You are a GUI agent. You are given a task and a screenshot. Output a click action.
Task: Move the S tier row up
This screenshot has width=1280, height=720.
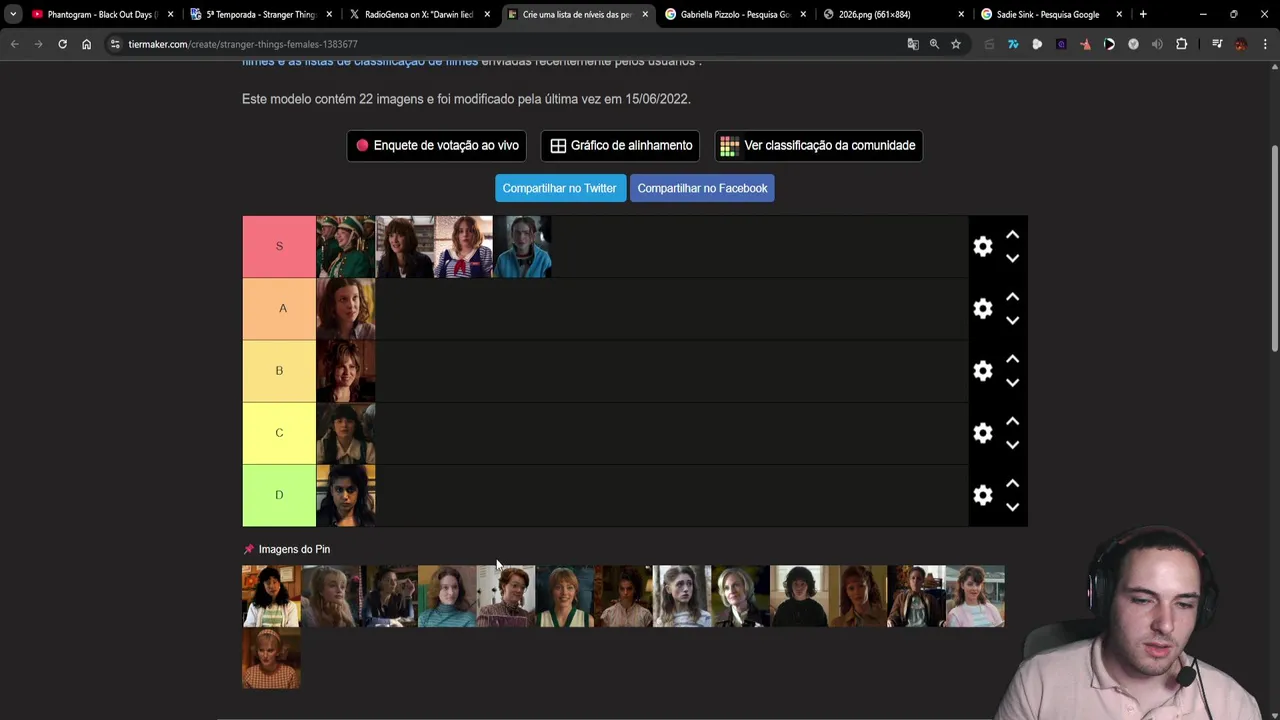[1012, 235]
